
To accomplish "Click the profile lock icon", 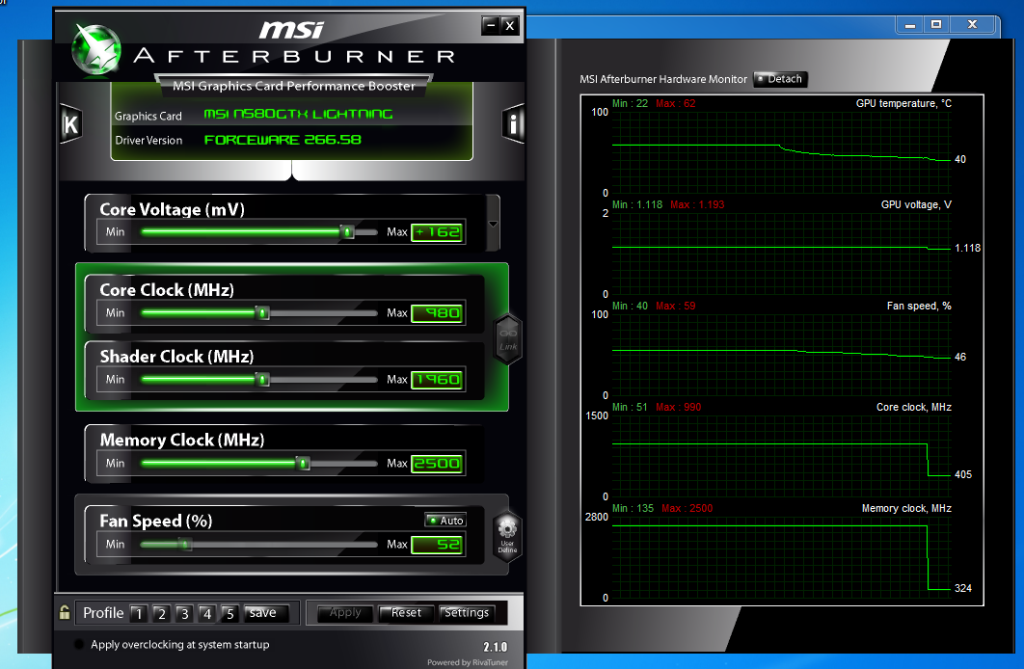I will (x=65, y=613).
